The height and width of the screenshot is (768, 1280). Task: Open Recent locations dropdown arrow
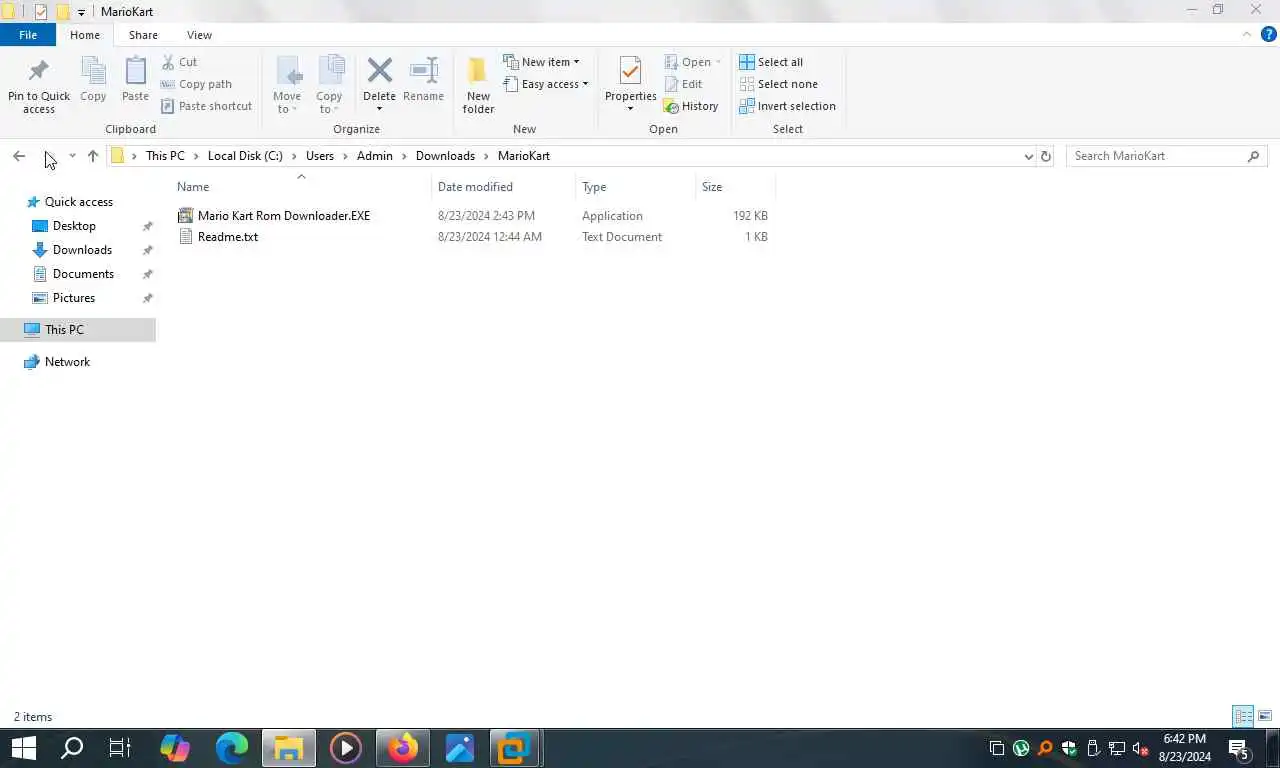[72, 156]
